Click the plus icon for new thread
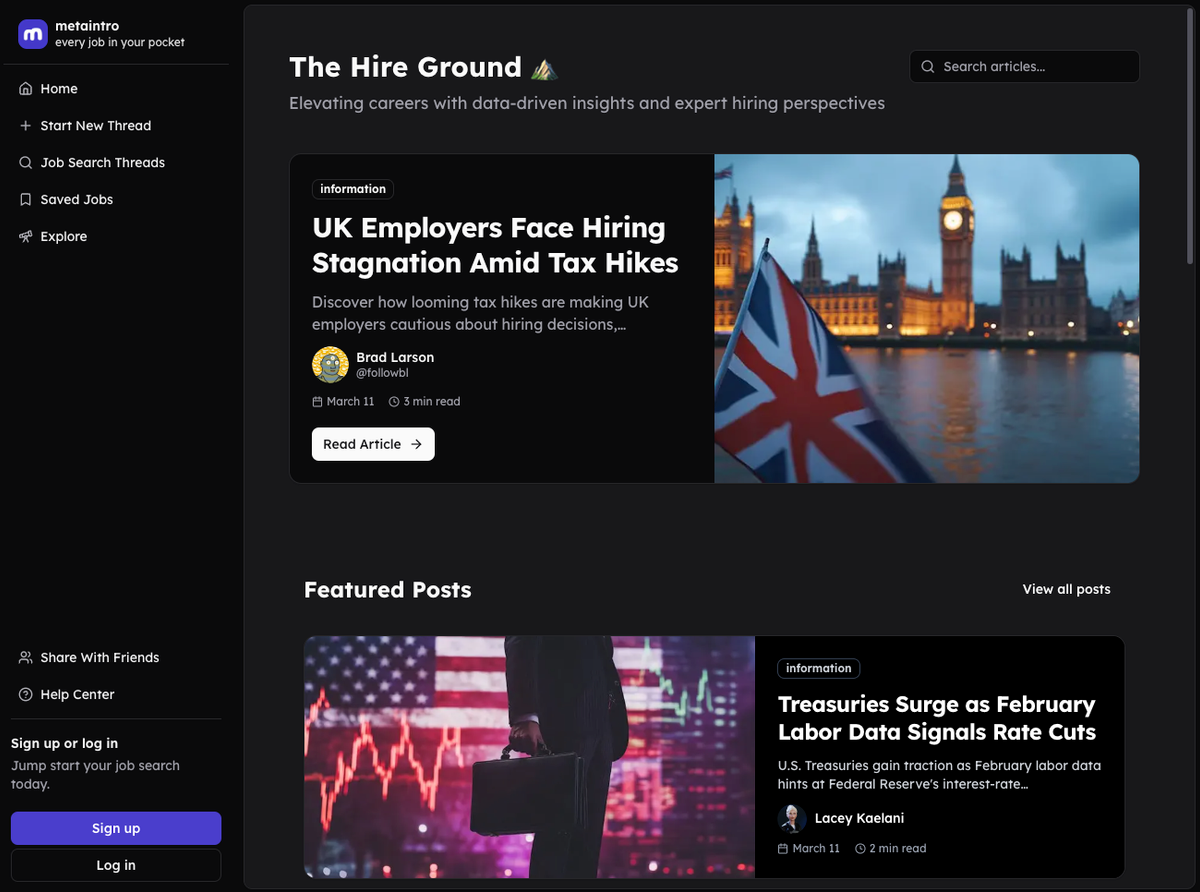The width and height of the screenshot is (1200, 892). [26, 126]
